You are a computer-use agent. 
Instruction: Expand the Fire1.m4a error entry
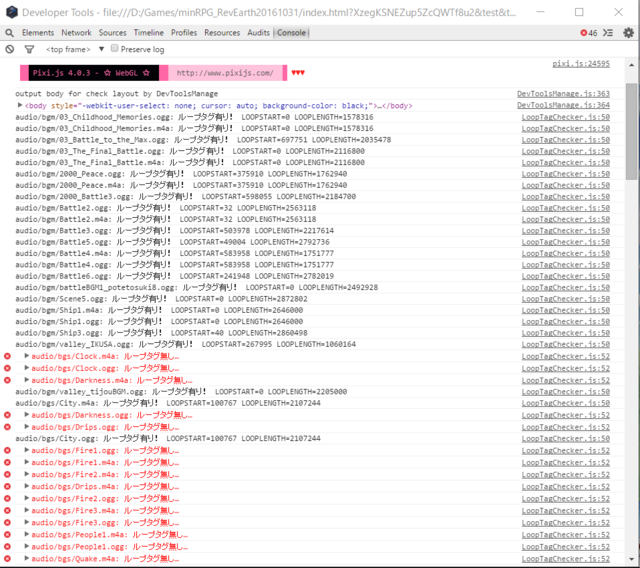[27, 462]
